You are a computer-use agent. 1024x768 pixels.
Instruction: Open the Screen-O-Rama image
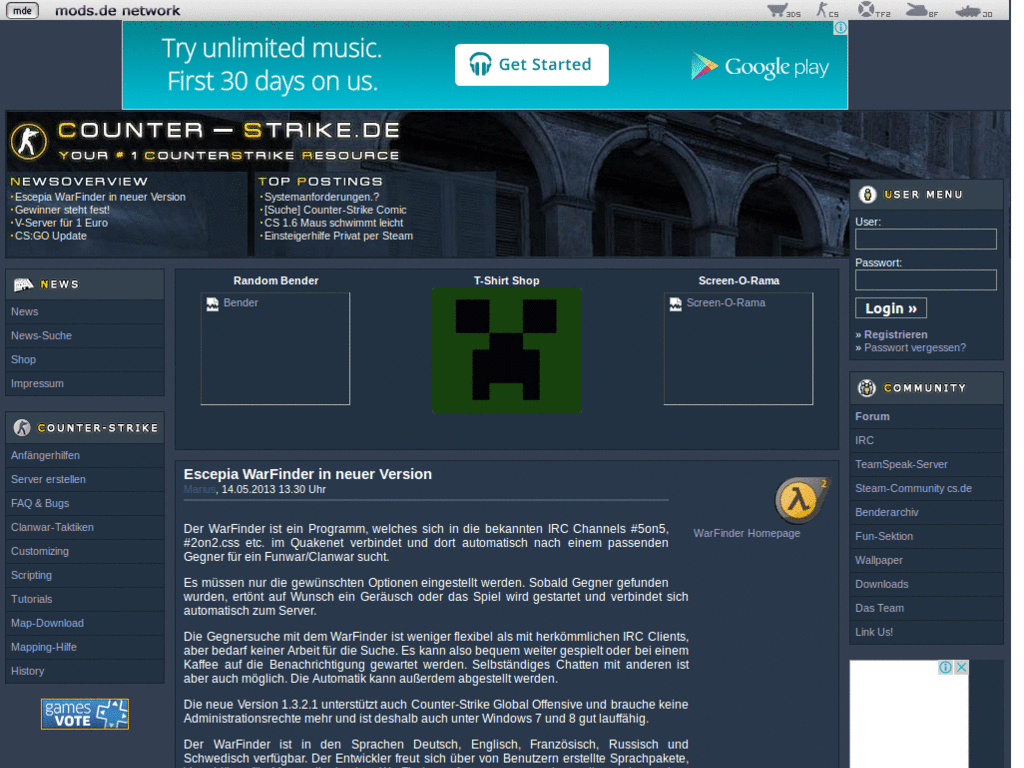tap(738, 349)
